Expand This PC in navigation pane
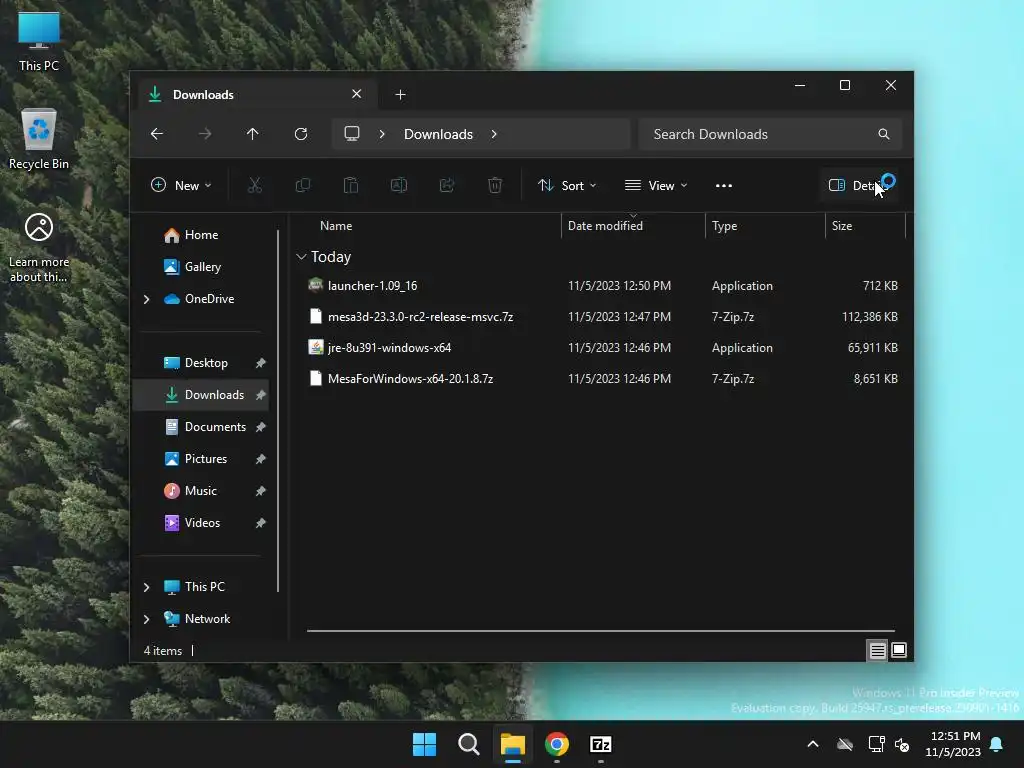This screenshot has width=1024, height=768. (x=146, y=587)
